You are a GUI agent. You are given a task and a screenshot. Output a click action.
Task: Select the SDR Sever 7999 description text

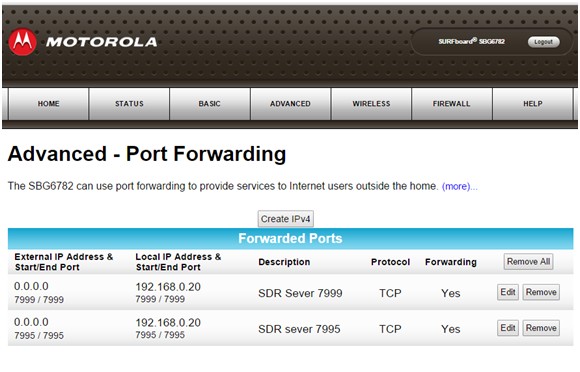point(300,293)
